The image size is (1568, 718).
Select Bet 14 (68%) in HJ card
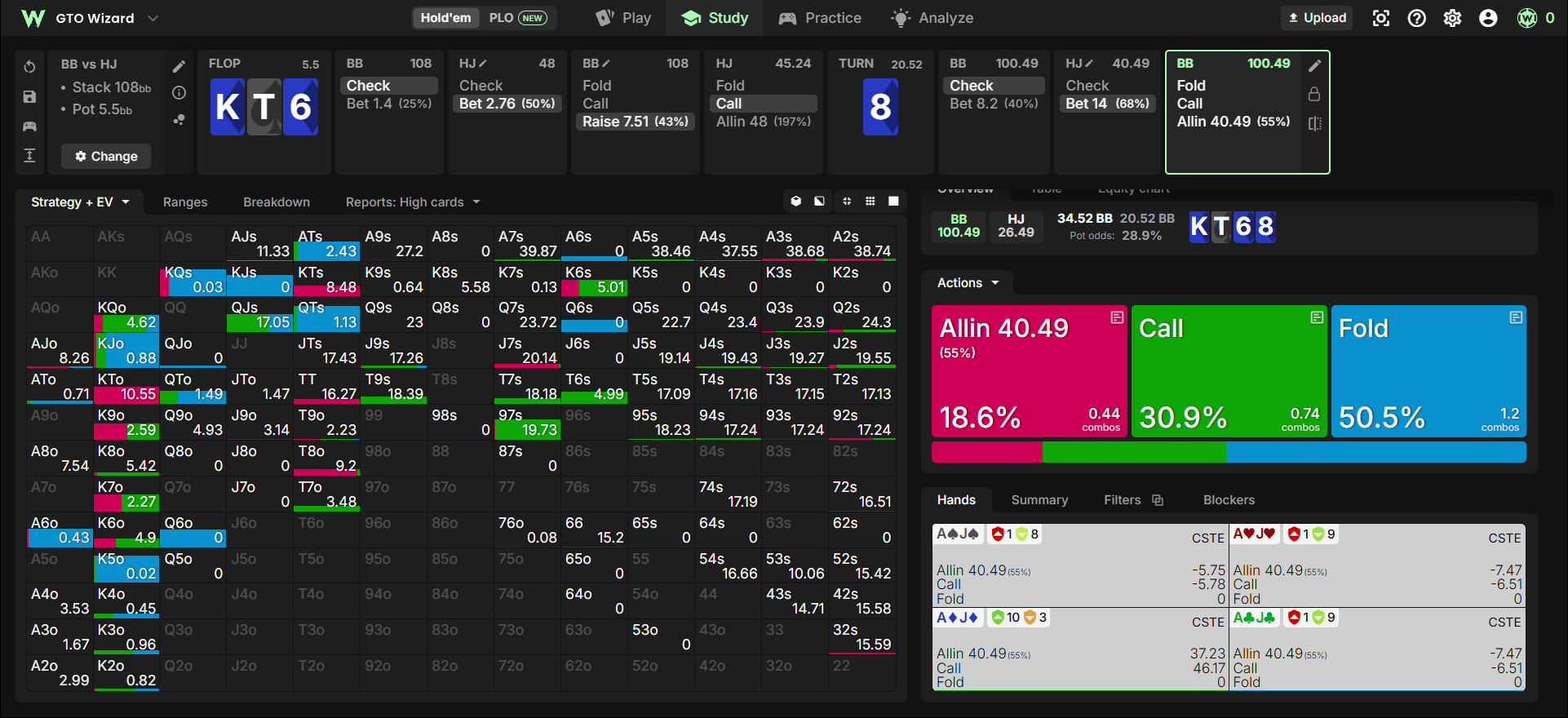(x=1107, y=104)
